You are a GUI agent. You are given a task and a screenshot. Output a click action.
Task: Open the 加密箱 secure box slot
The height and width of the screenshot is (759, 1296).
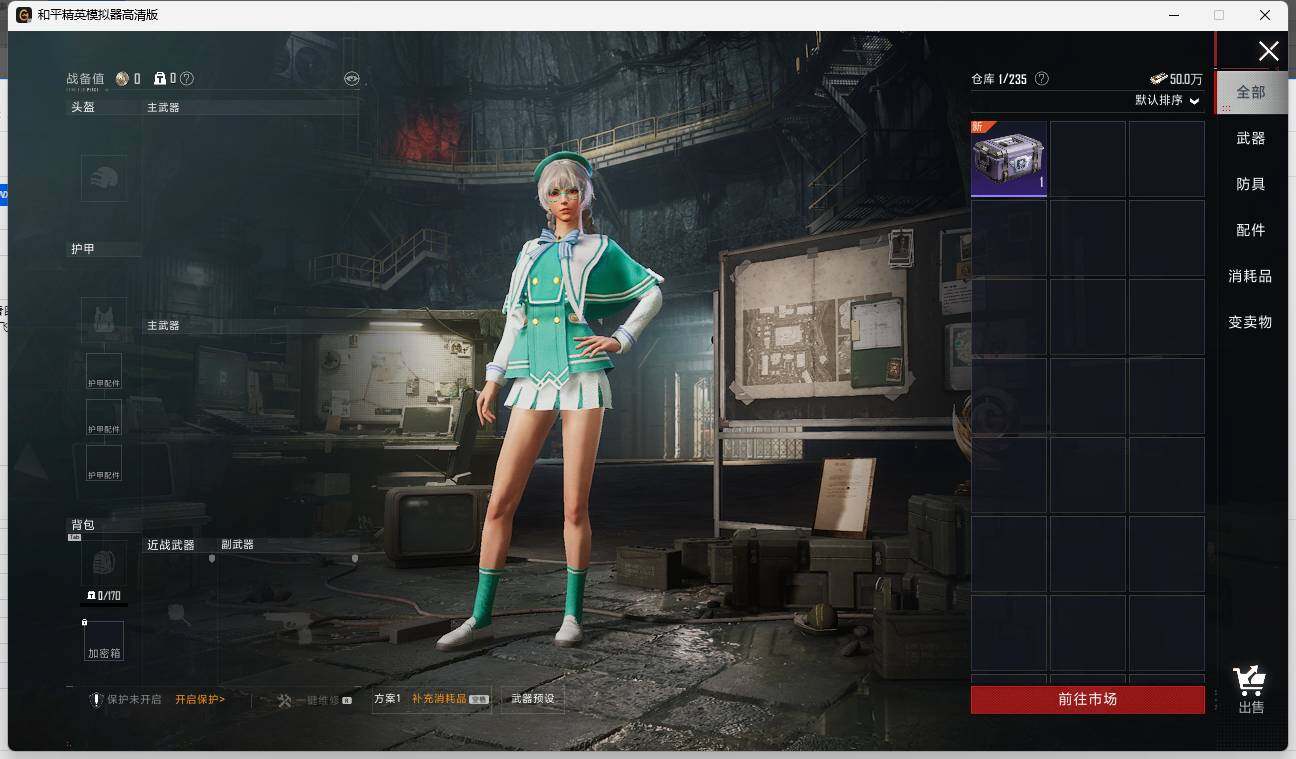coord(104,641)
